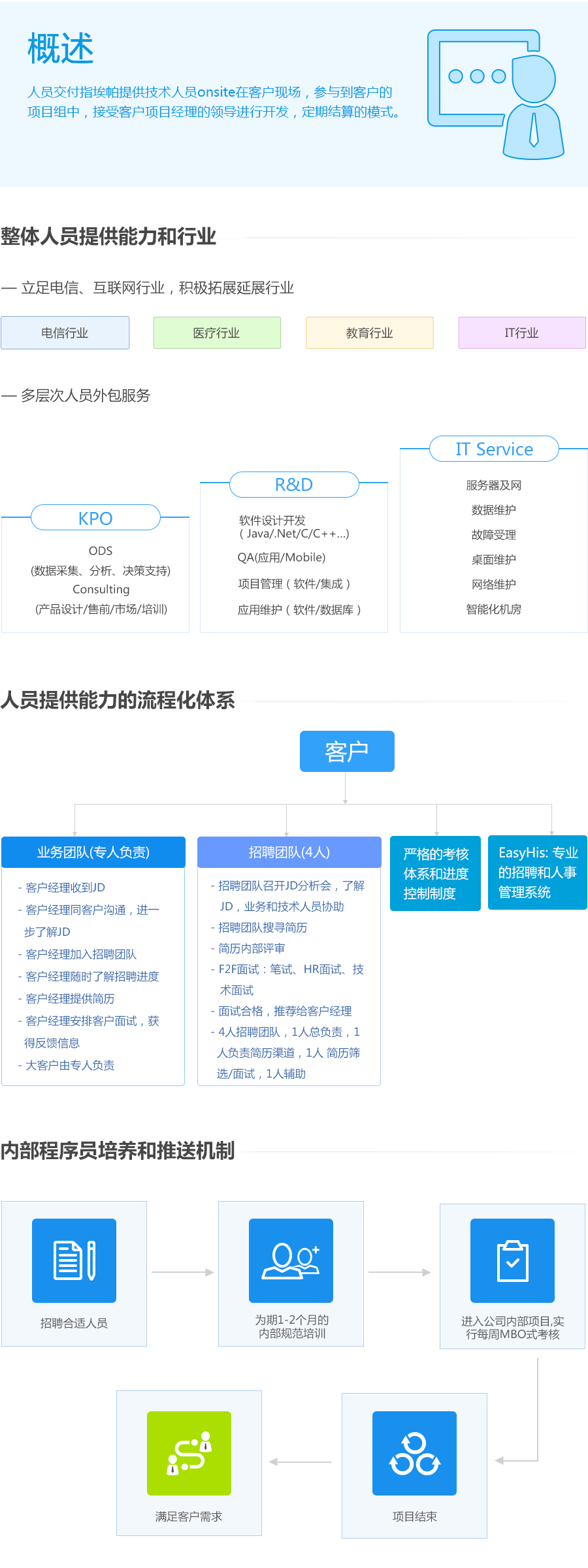
Task: Click the green 满足客户需求 route icon
Action: point(189,1452)
